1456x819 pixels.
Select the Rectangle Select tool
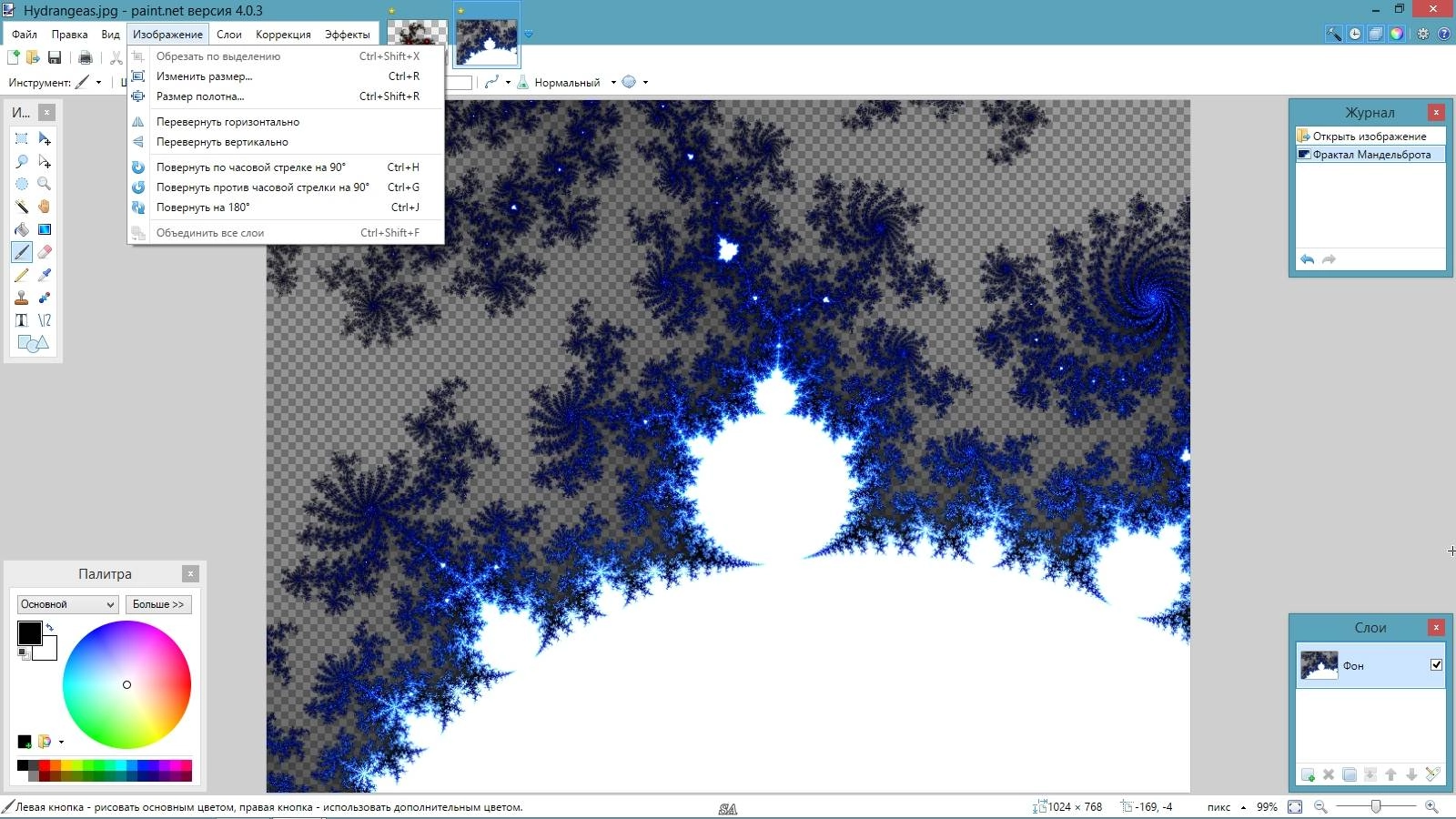point(22,138)
